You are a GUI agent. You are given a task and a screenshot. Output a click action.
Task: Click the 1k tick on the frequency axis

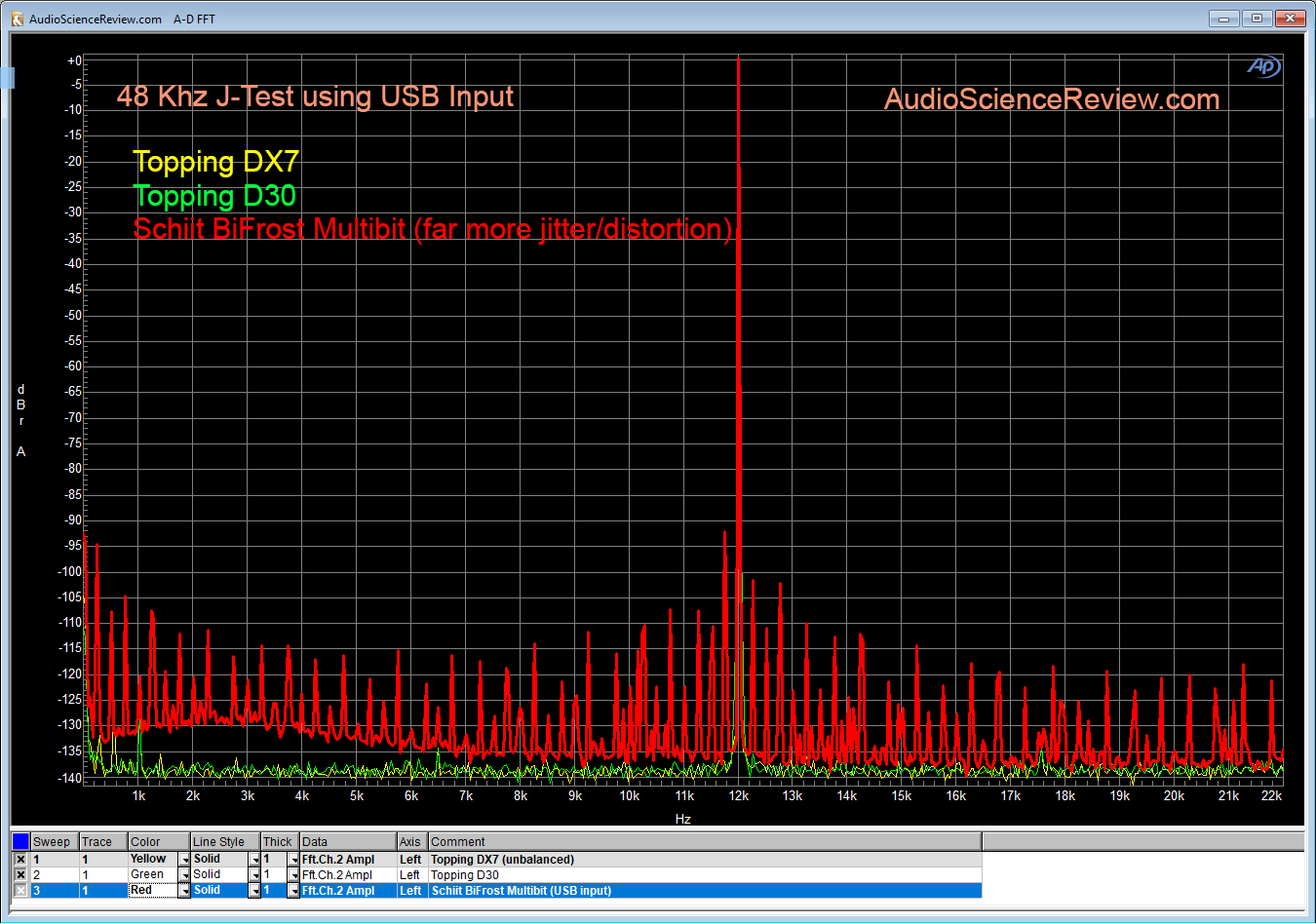pos(138,796)
